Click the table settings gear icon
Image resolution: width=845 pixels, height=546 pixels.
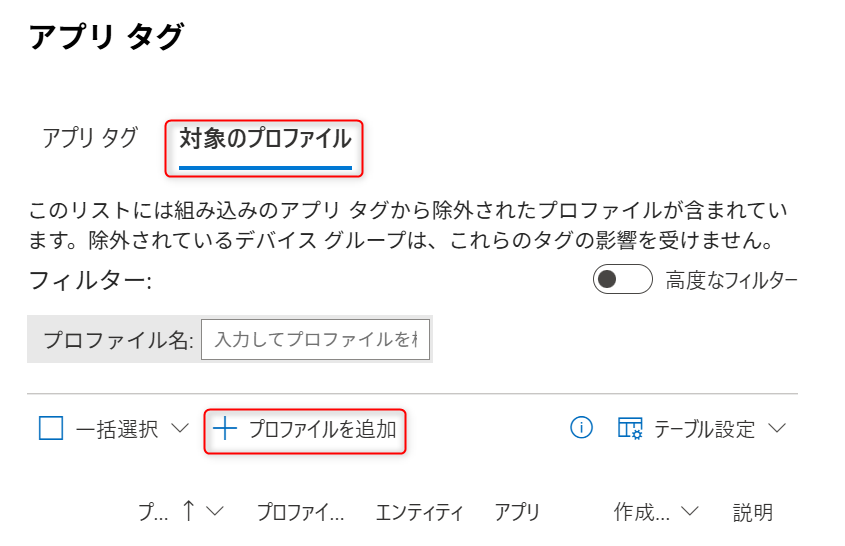(629, 428)
